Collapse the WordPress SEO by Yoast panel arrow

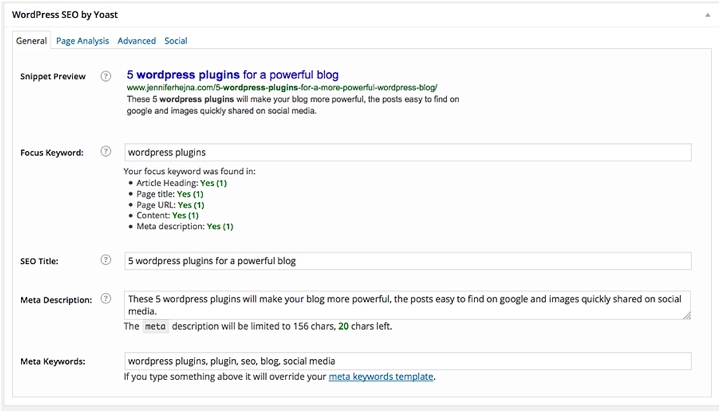pyautogui.click(x=708, y=15)
